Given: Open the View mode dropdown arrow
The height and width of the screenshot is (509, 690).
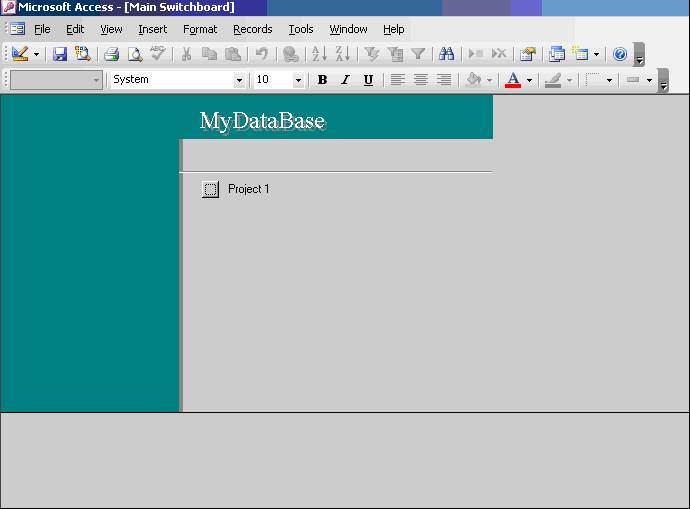Looking at the screenshot, I should pos(37,55).
